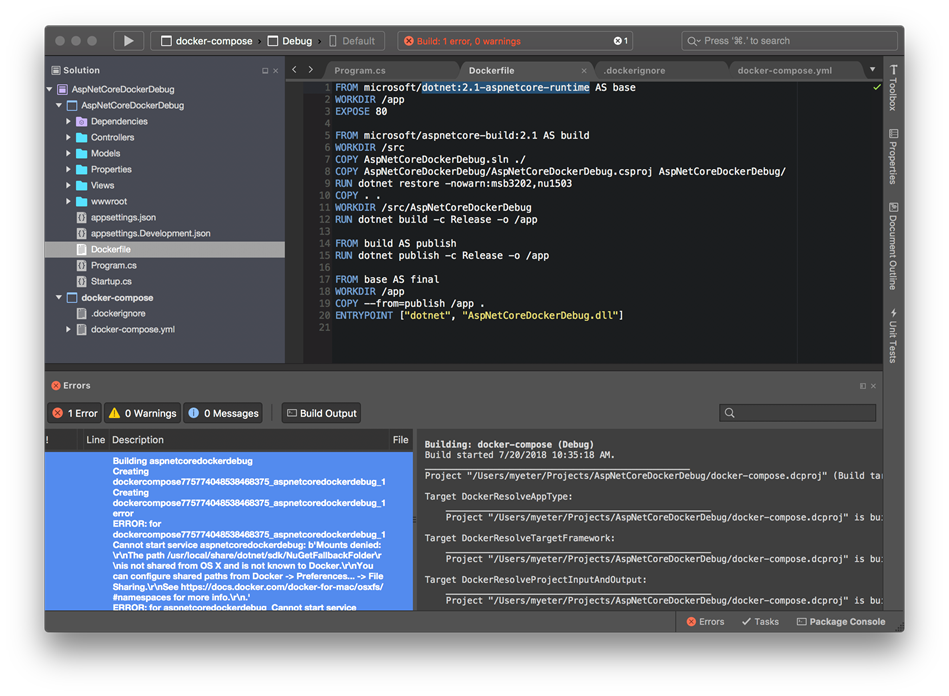
Task: Switch to the docker-compose.yml tab
Action: (x=784, y=70)
